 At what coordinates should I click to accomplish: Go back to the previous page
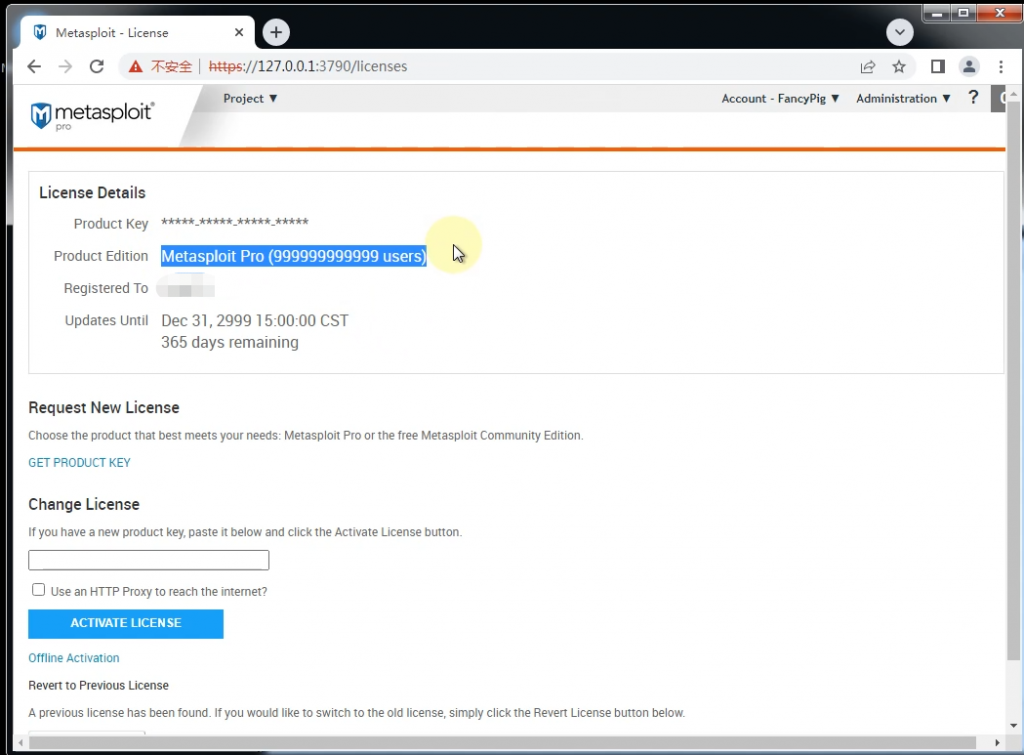34,66
